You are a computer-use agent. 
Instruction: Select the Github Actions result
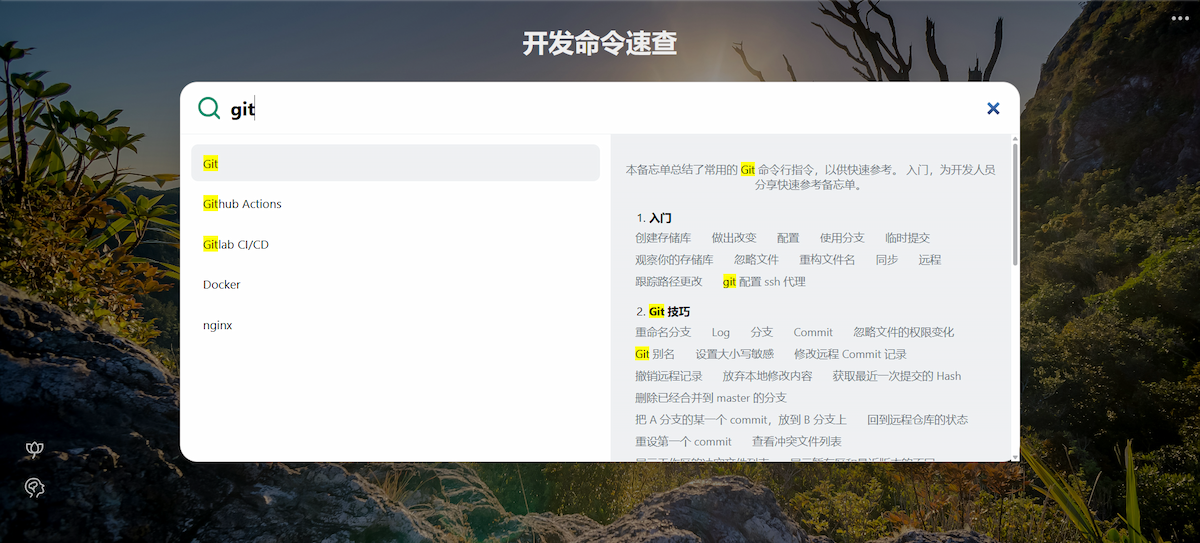coord(395,204)
